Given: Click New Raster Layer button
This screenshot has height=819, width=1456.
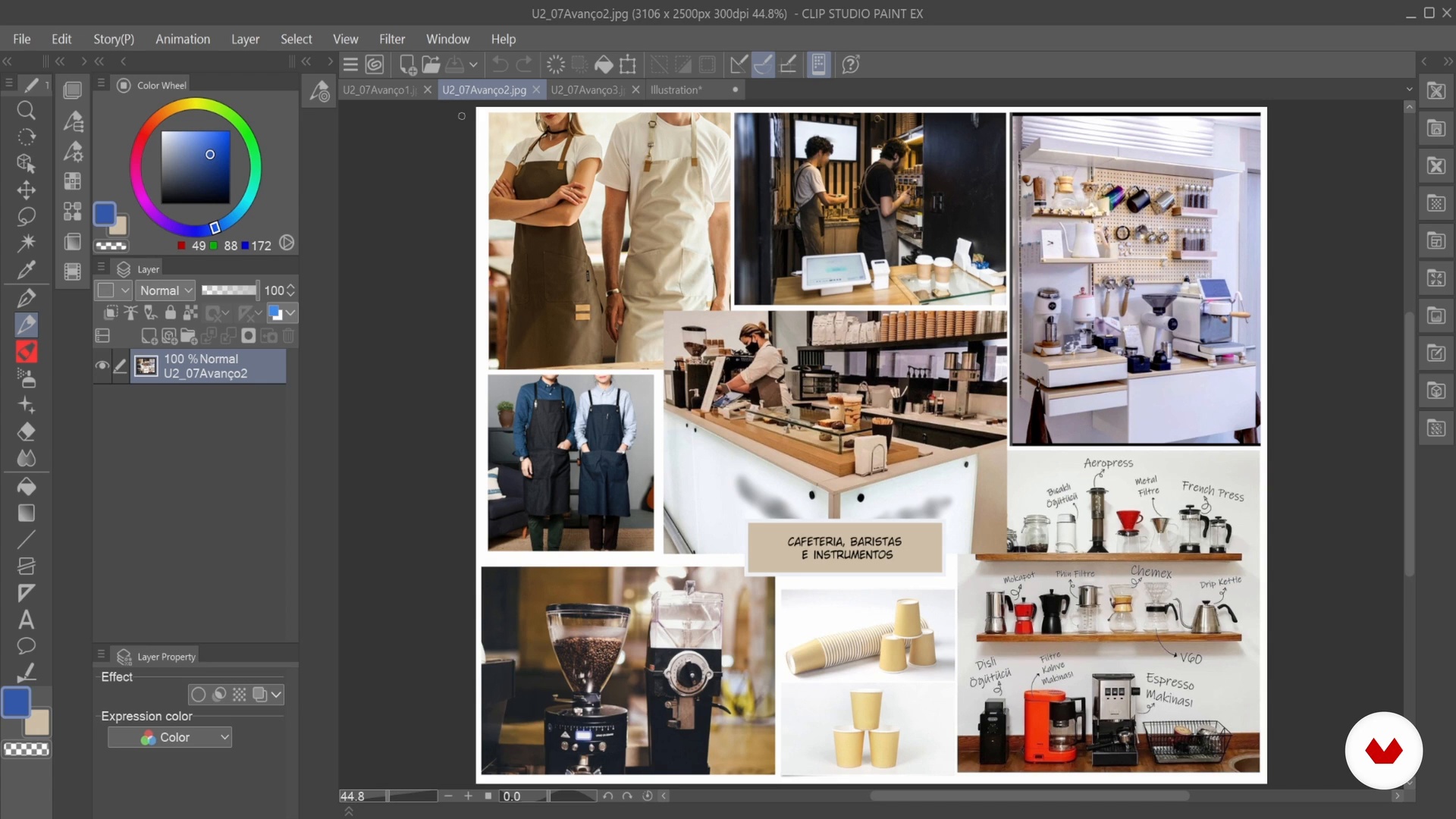Looking at the screenshot, I should (x=149, y=336).
